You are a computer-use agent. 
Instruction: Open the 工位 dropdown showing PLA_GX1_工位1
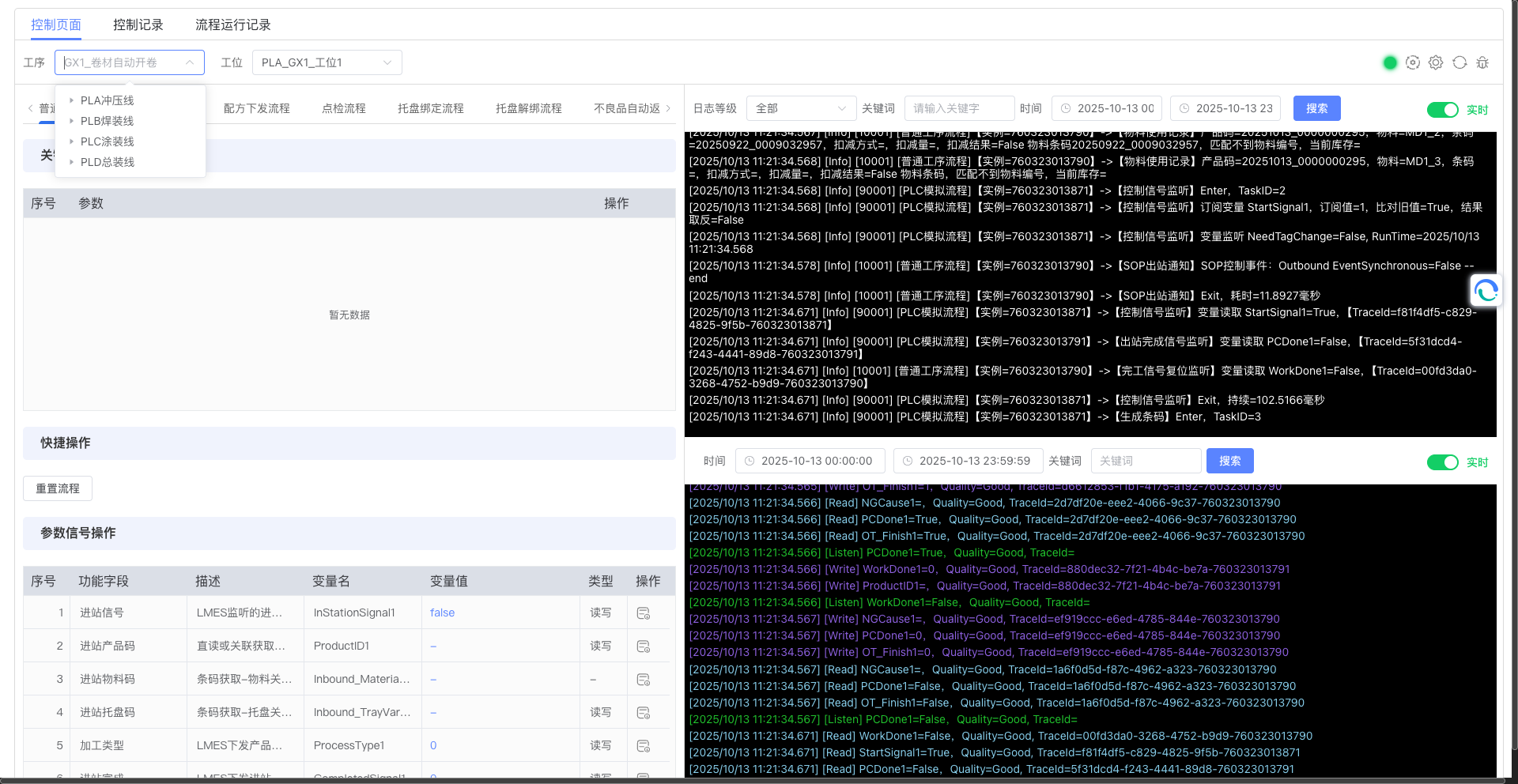327,62
